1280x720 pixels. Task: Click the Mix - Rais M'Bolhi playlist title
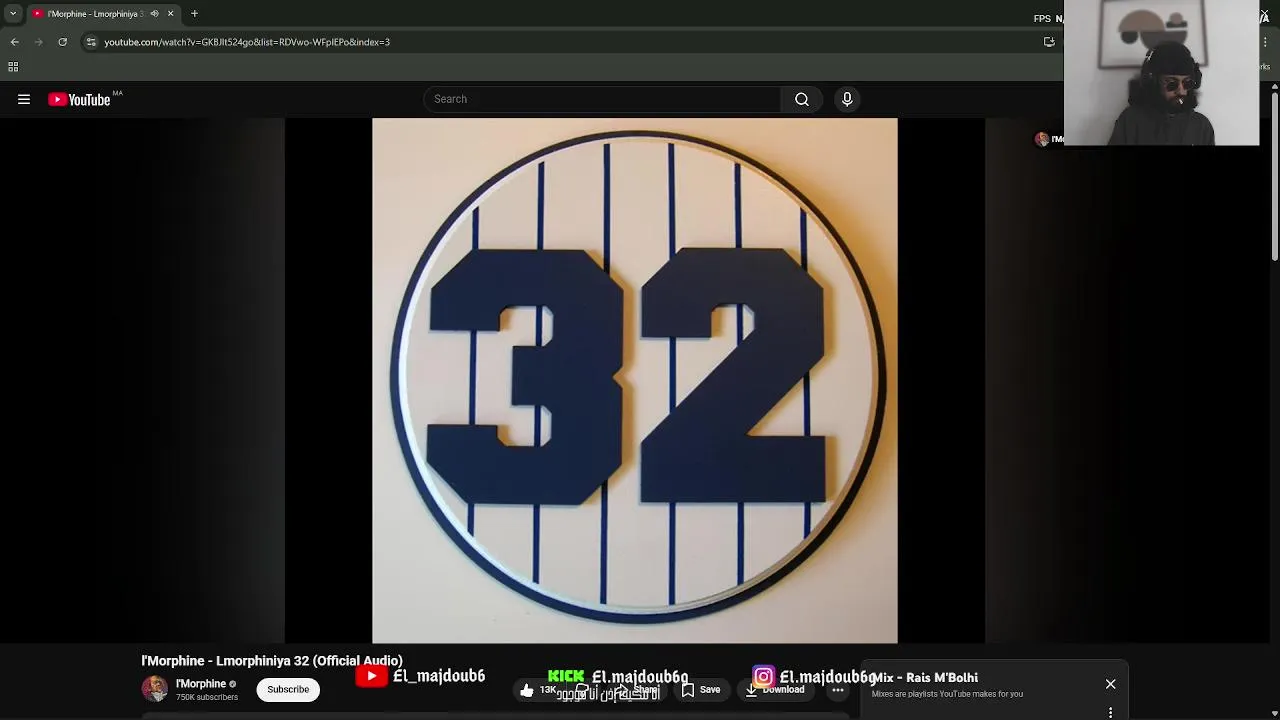[925, 678]
